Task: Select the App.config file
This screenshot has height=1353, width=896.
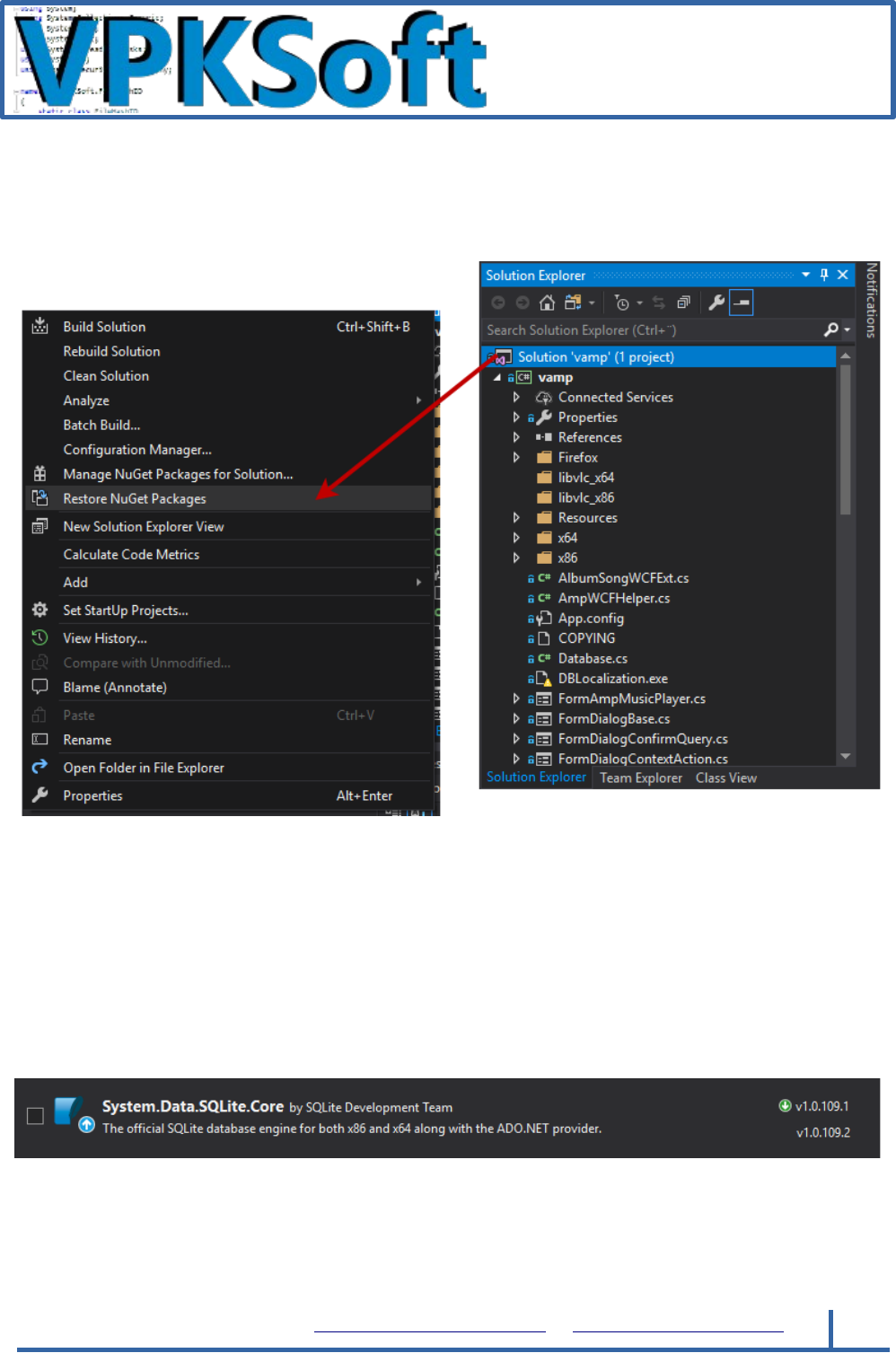Action: 591,619
